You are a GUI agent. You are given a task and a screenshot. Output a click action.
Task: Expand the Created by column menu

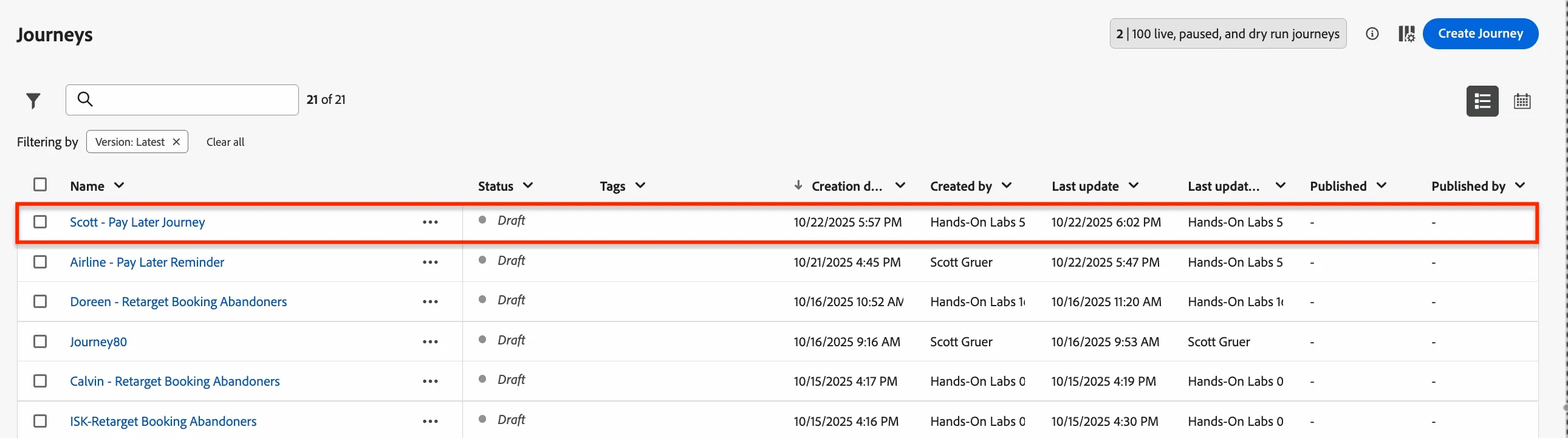(x=1007, y=185)
